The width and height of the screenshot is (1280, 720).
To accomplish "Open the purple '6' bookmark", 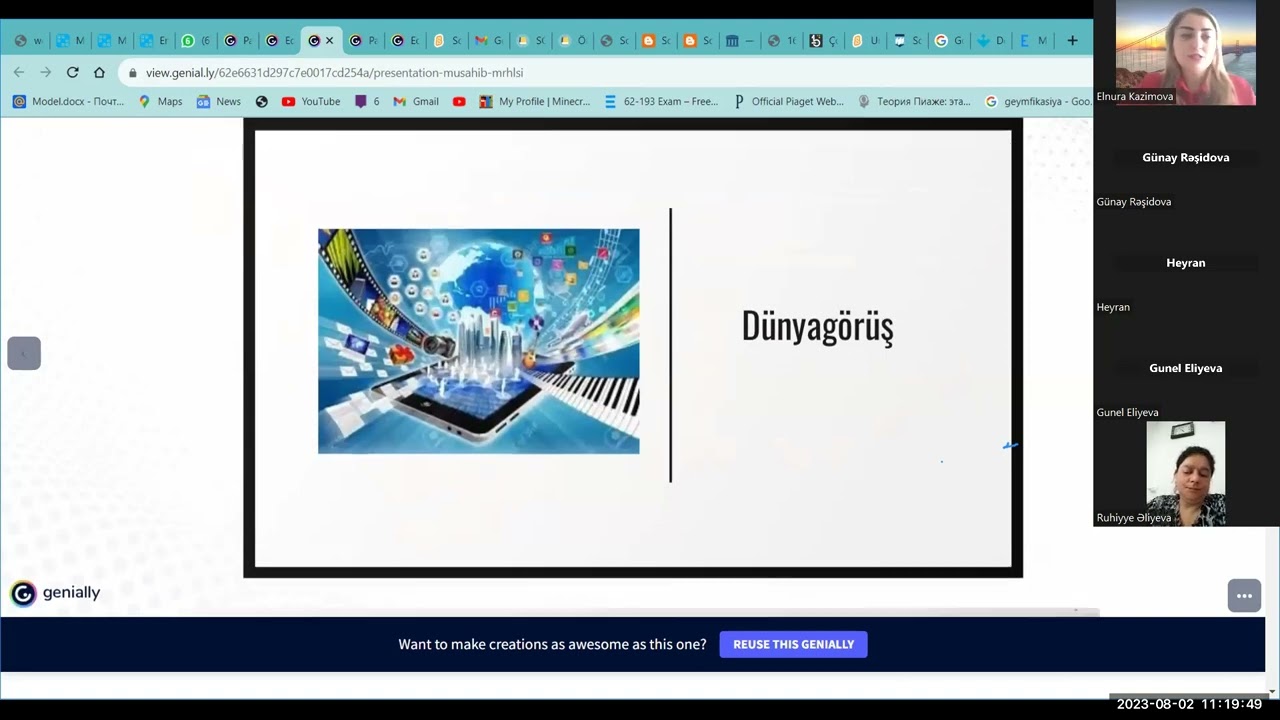I will [367, 101].
